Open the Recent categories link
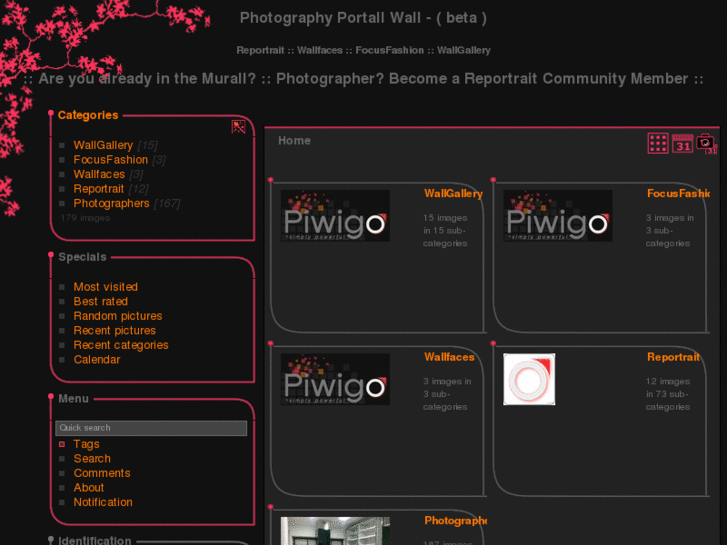The height and width of the screenshot is (545, 727). pos(121,345)
